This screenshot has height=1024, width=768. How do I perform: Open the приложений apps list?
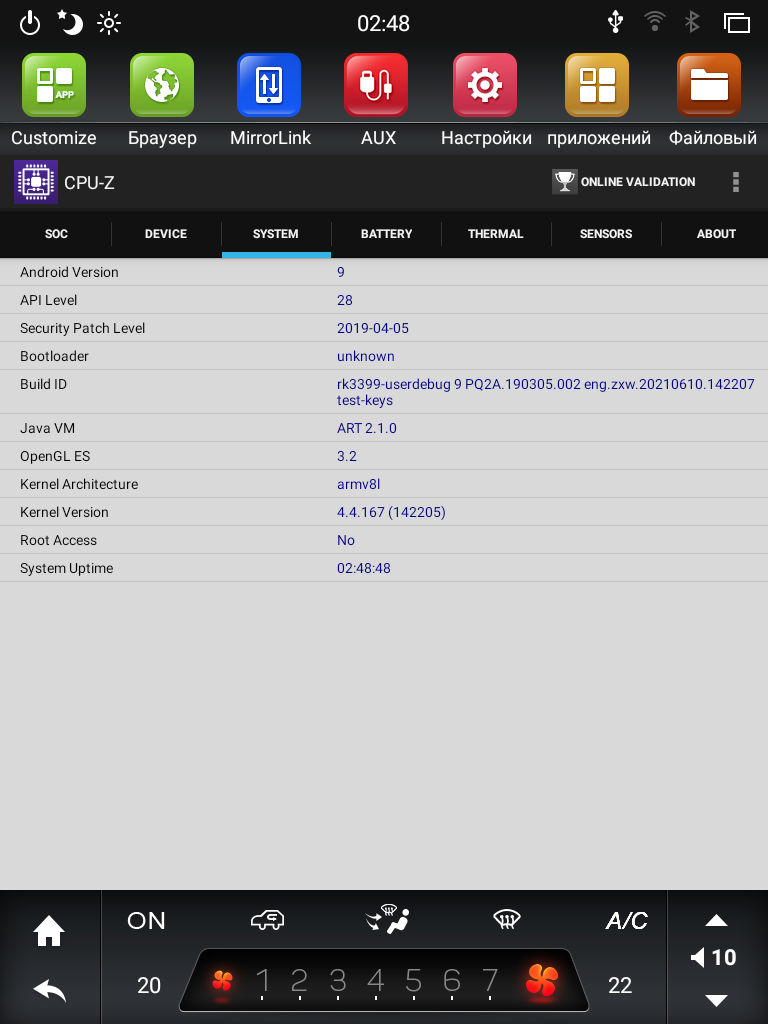(597, 85)
